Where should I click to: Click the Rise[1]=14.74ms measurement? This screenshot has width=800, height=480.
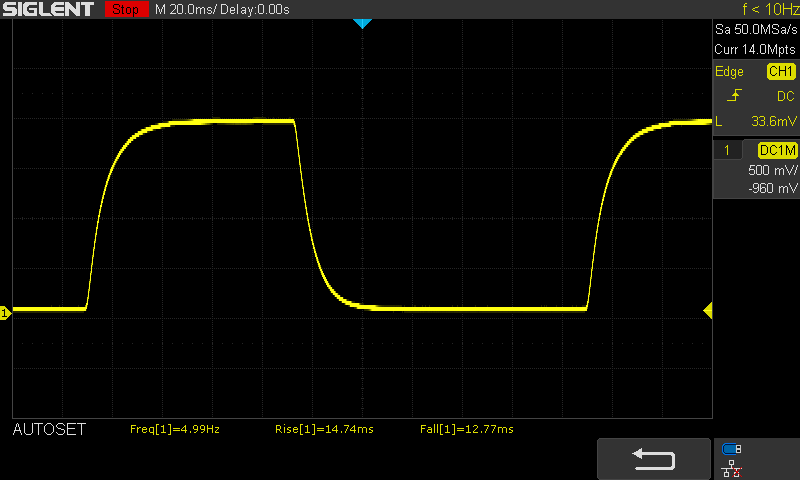click(324, 429)
